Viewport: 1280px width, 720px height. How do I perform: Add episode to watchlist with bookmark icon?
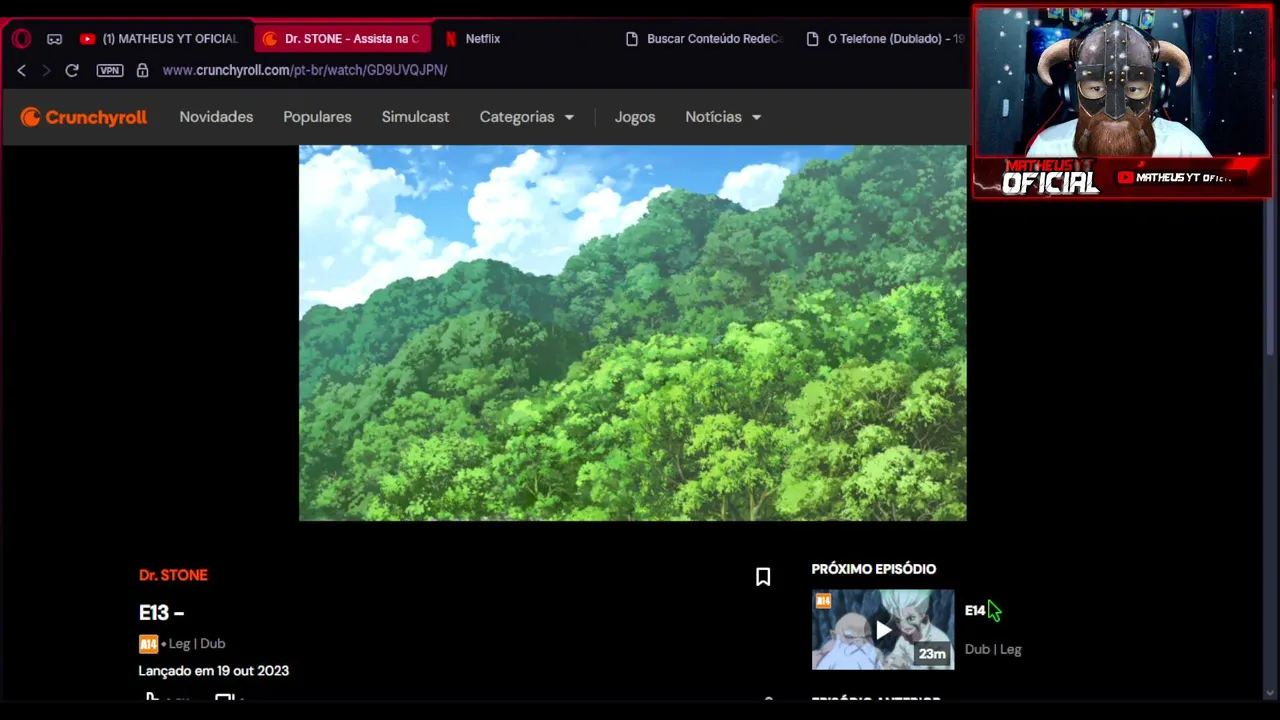(x=763, y=577)
